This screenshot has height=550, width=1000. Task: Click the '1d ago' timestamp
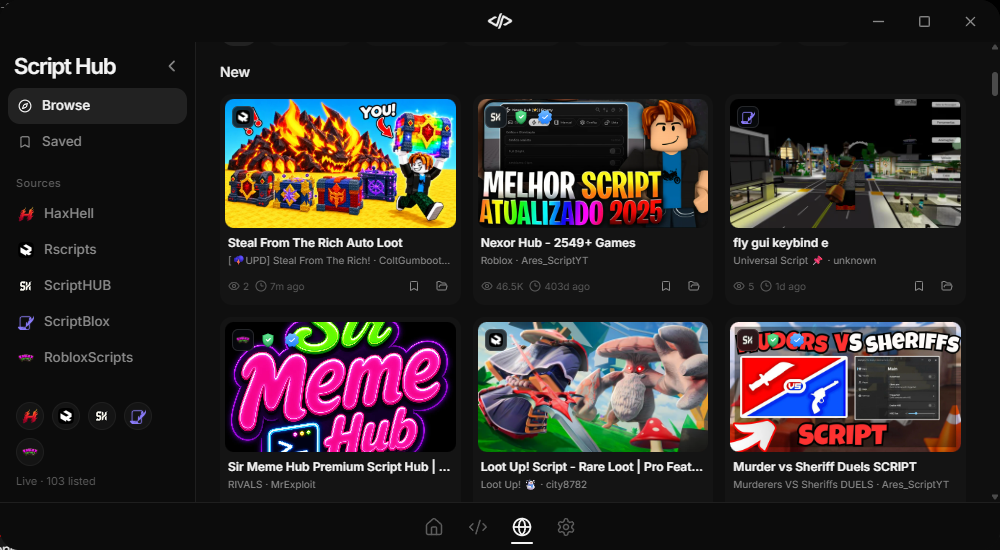tap(783, 286)
